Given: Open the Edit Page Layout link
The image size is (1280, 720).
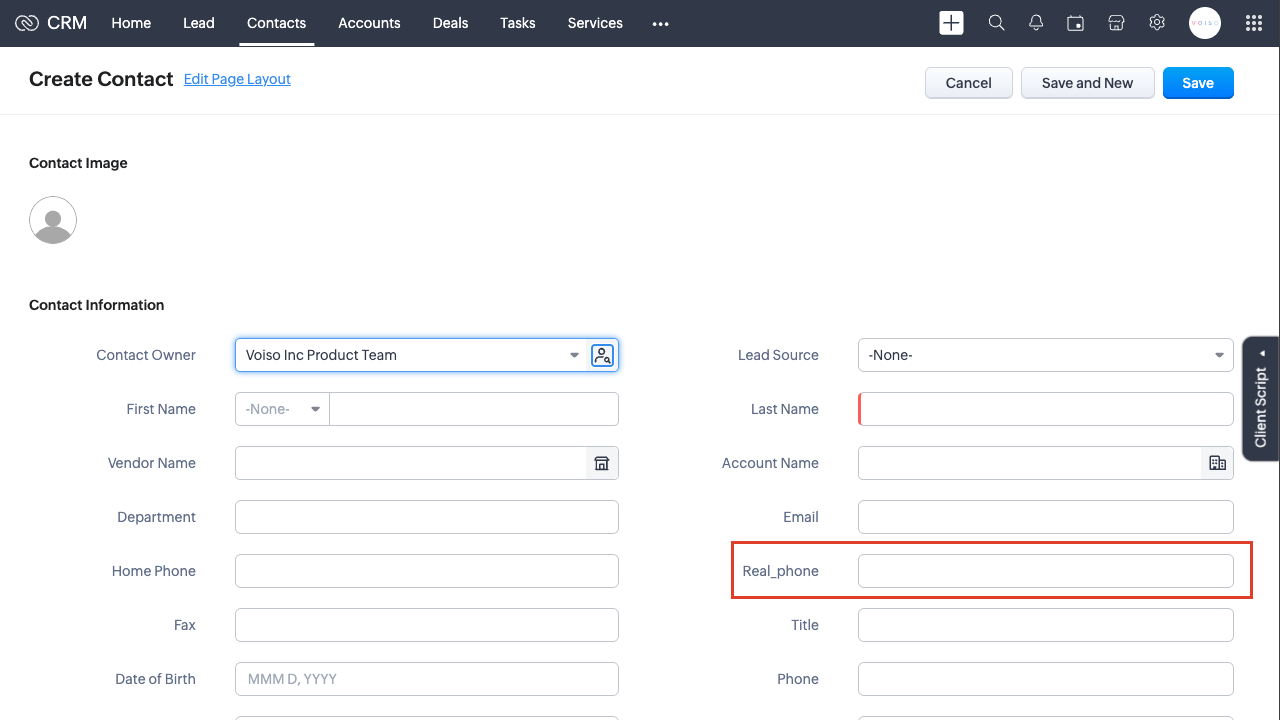Looking at the screenshot, I should click(237, 79).
